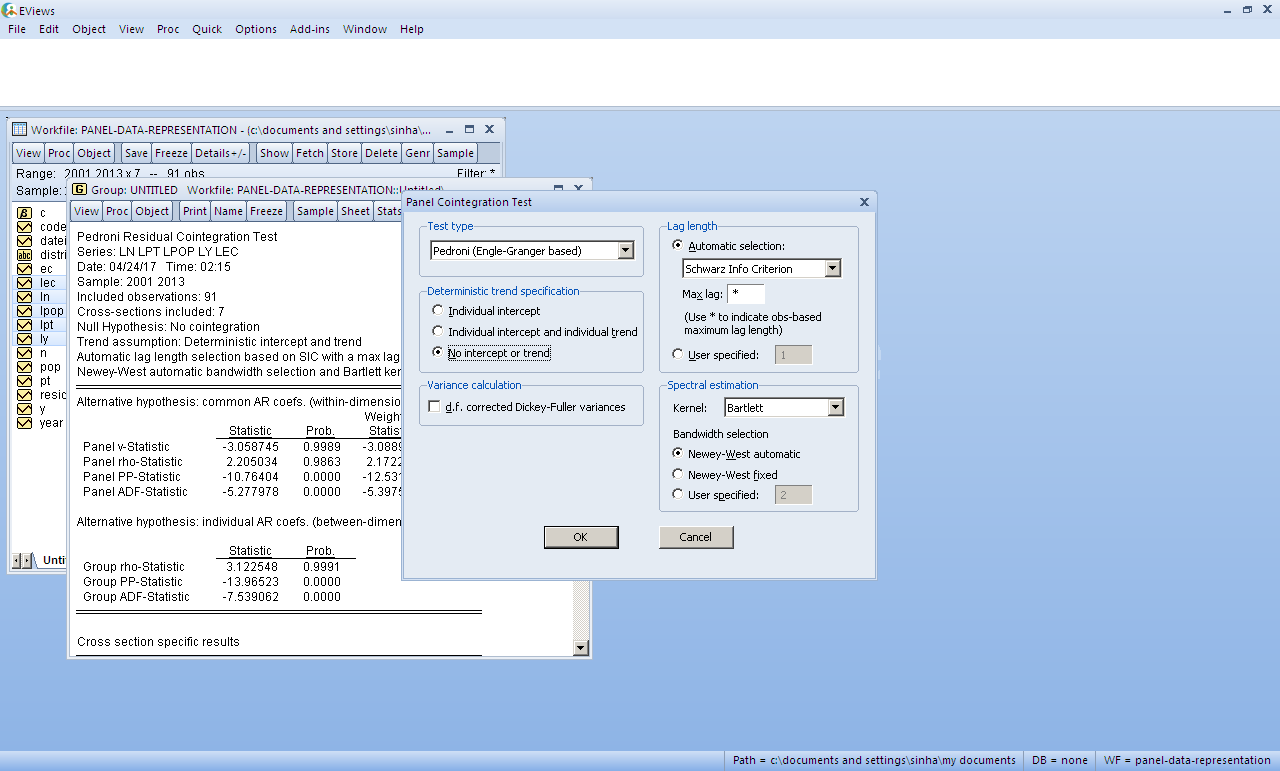The image size is (1280, 771).
Task: Click the ln series icon in workfile
Action: pyautogui.click(x=25, y=297)
